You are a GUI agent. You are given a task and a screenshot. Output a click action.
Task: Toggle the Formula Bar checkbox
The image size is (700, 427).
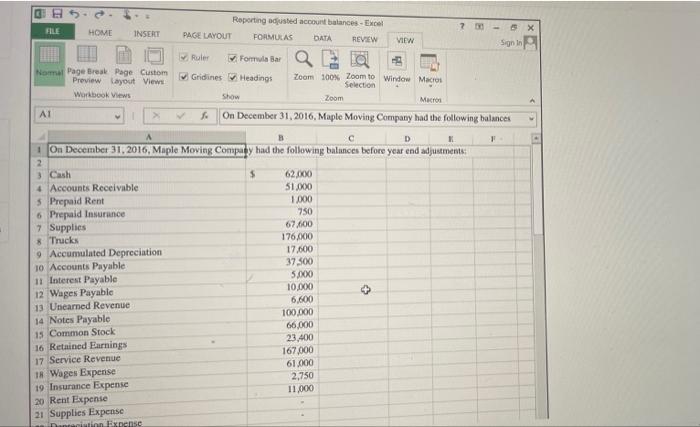coord(232,58)
